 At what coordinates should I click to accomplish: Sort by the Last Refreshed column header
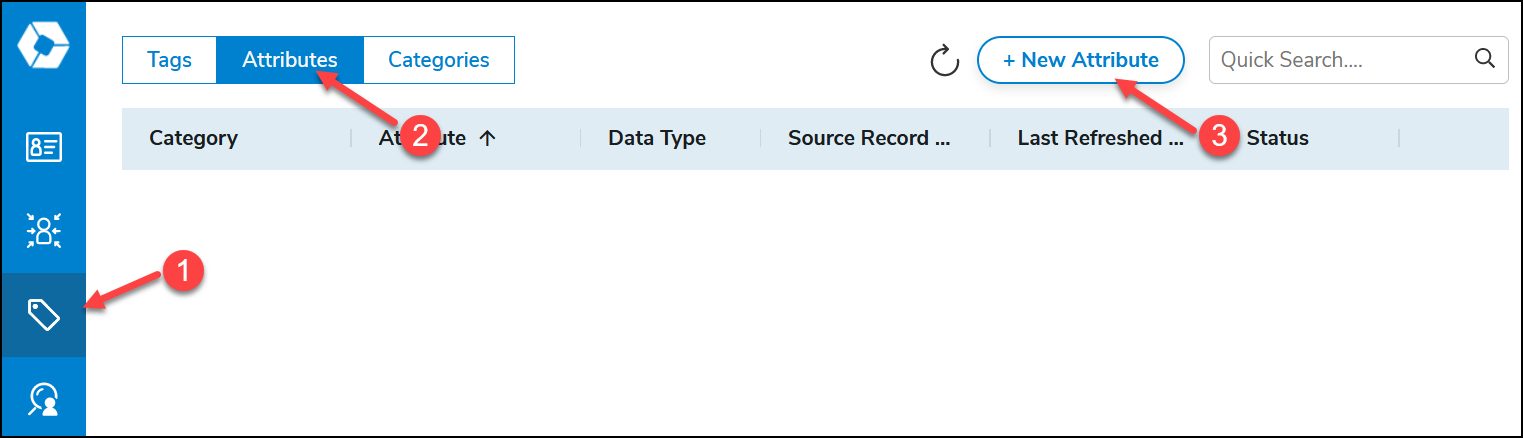tap(1101, 138)
